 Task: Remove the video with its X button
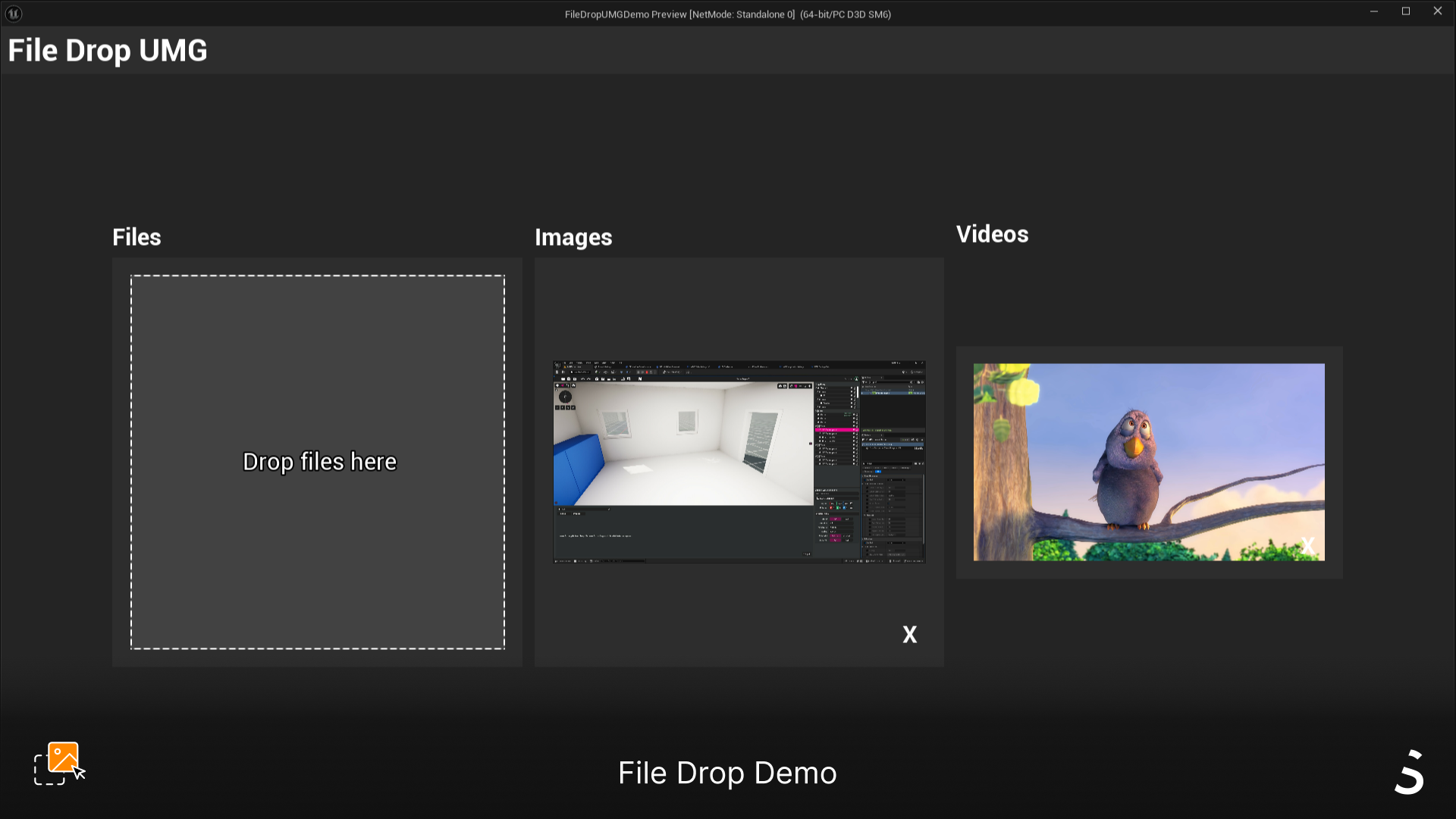click(1308, 545)
